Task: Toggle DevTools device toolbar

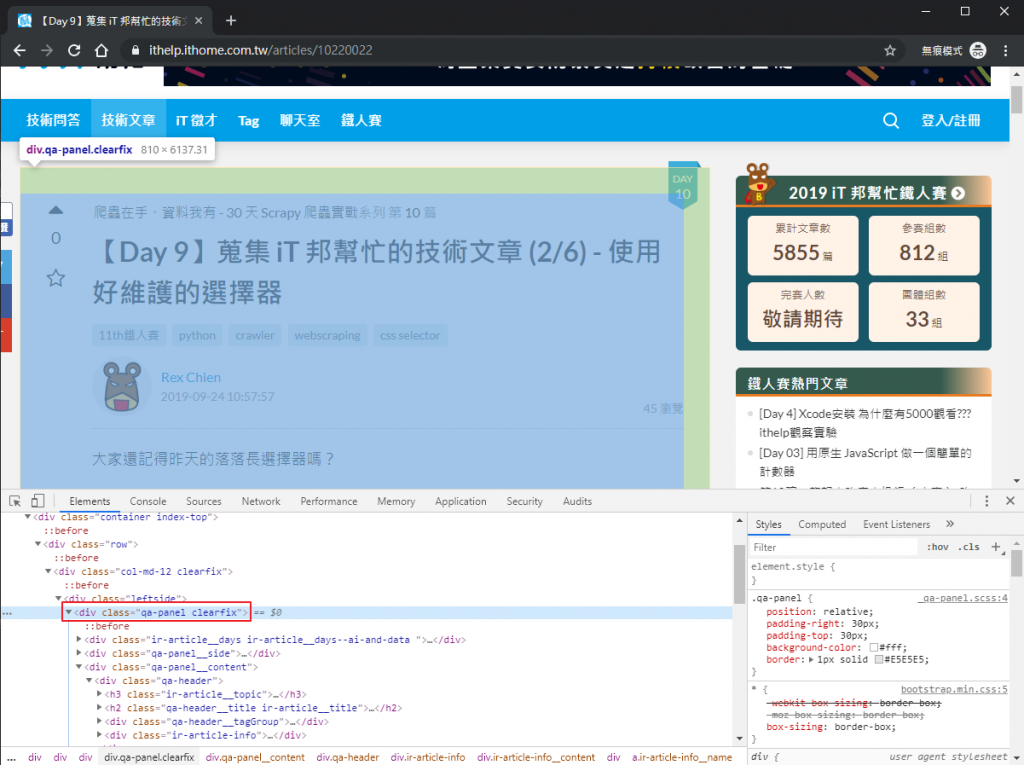Action: tap(37, 501)
